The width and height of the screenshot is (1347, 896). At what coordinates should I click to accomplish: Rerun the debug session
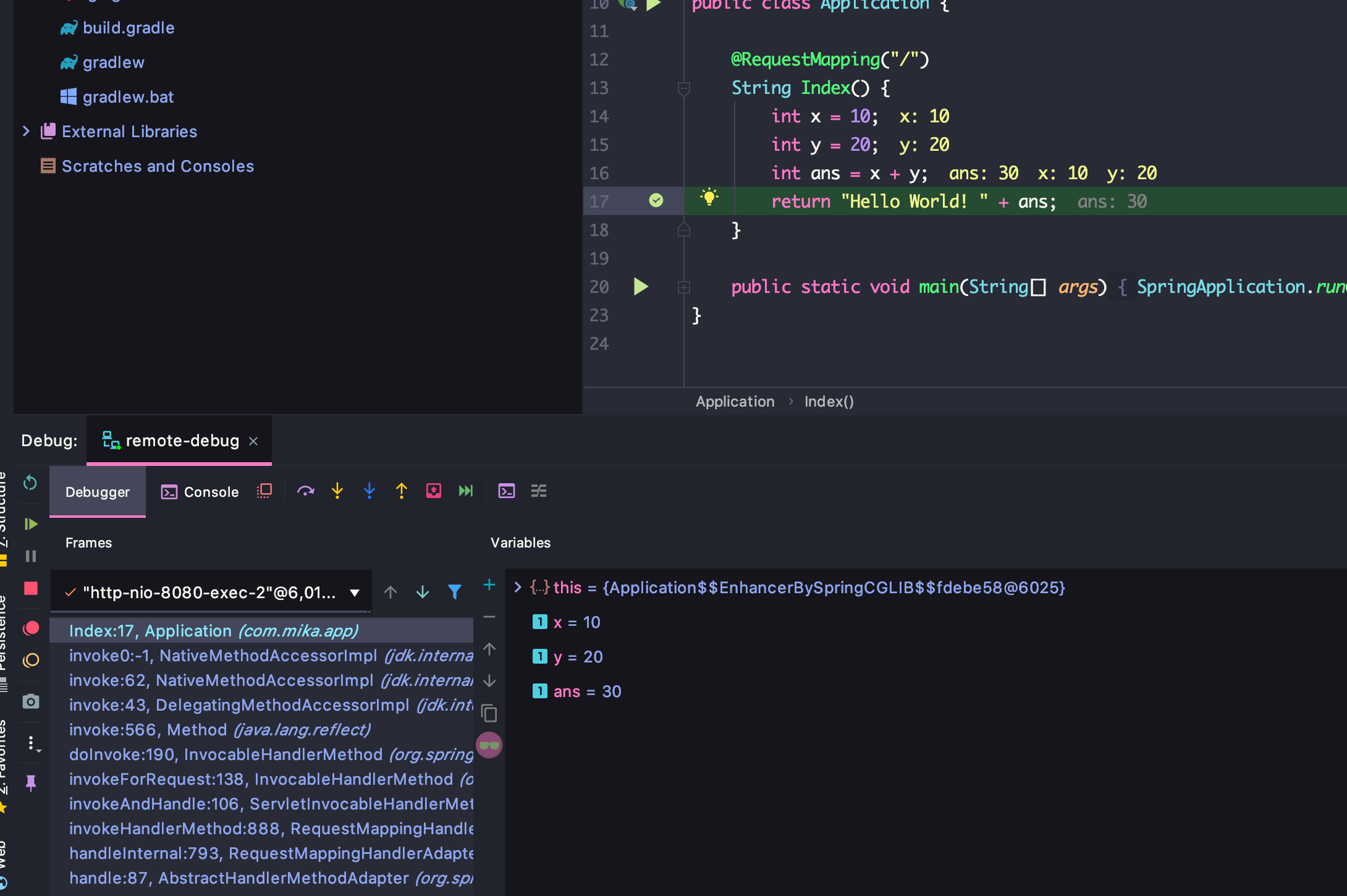[31, 483]
